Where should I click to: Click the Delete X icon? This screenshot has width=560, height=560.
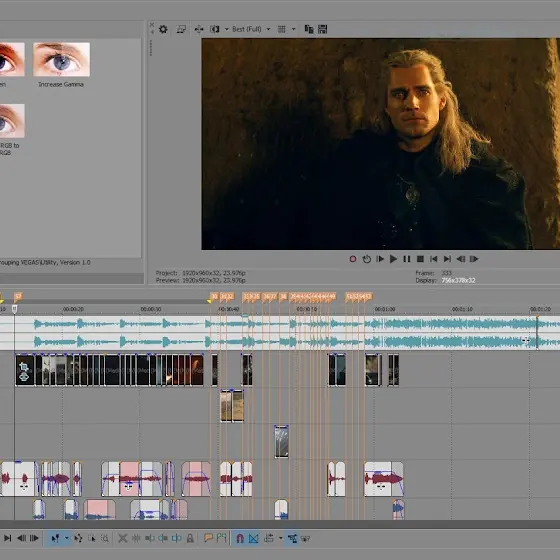(x=122, y=538)
